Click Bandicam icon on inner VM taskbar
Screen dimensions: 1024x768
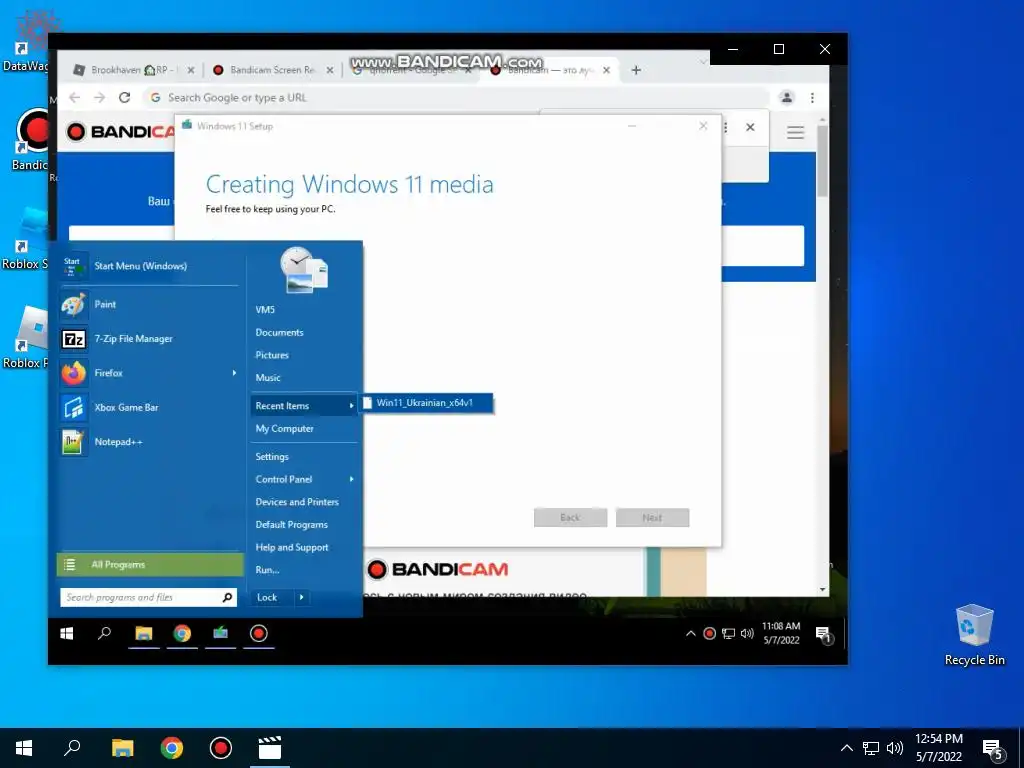(259, 633)
